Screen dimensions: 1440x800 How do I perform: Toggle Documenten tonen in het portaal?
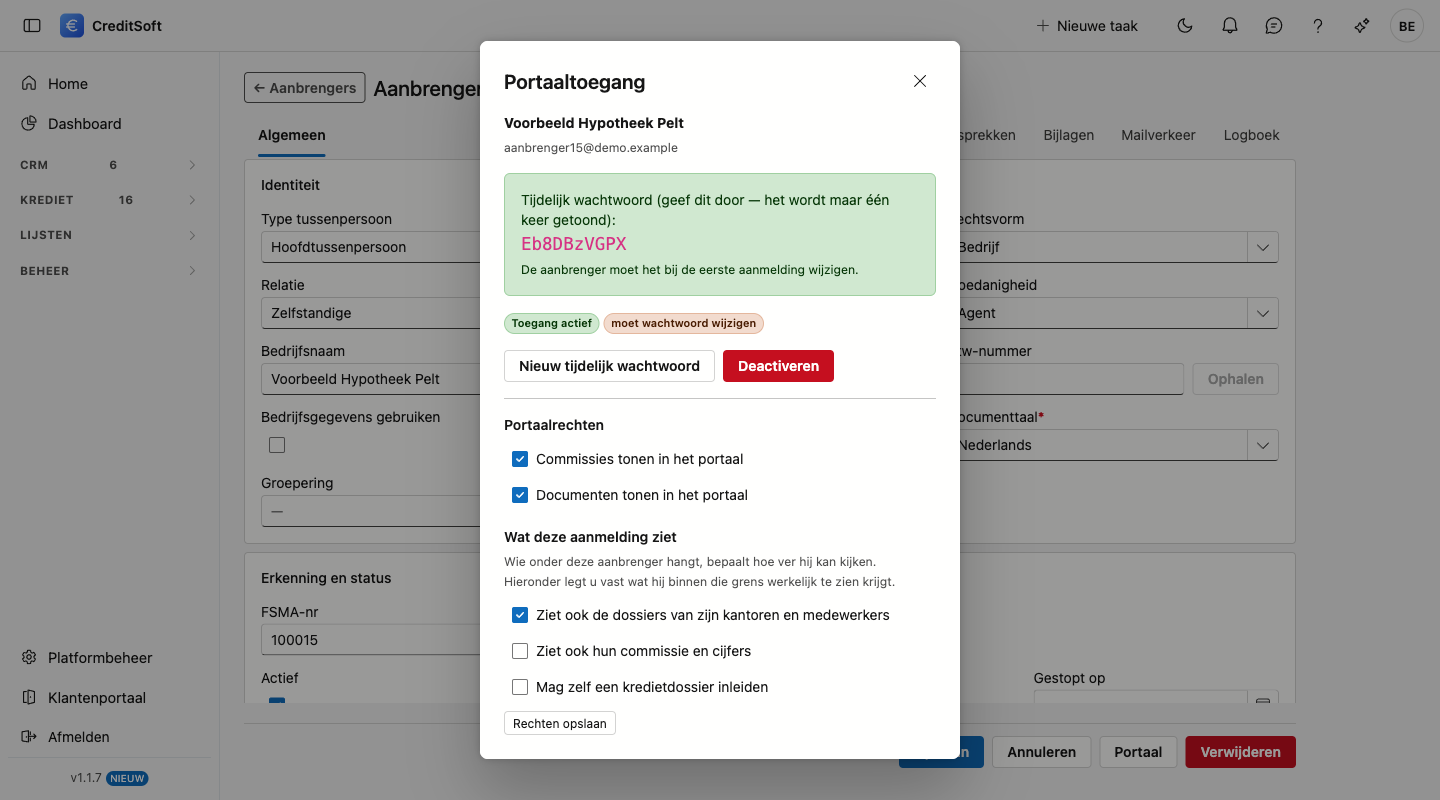520,495
